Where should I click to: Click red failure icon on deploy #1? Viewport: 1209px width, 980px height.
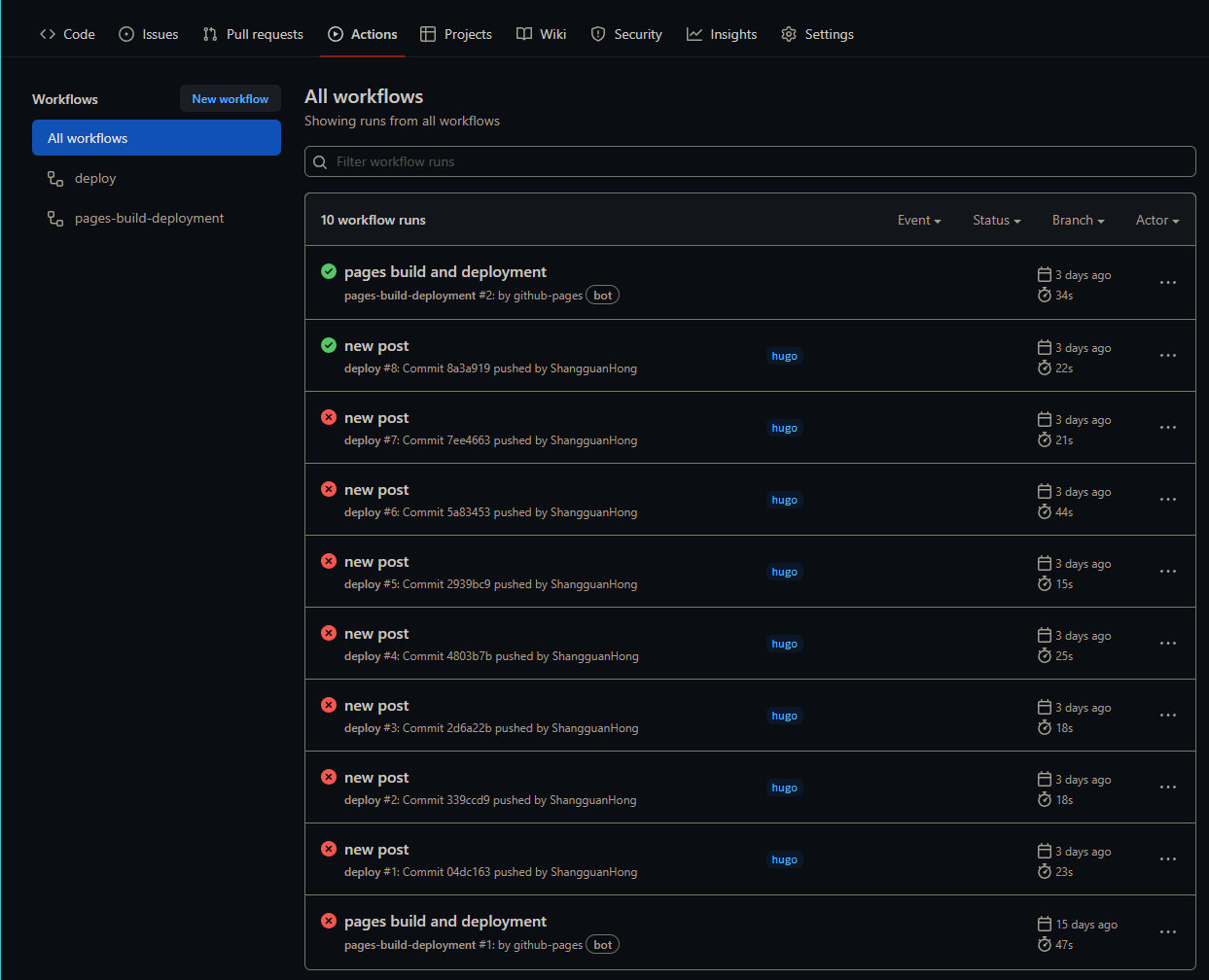click(x=329, y=849)
